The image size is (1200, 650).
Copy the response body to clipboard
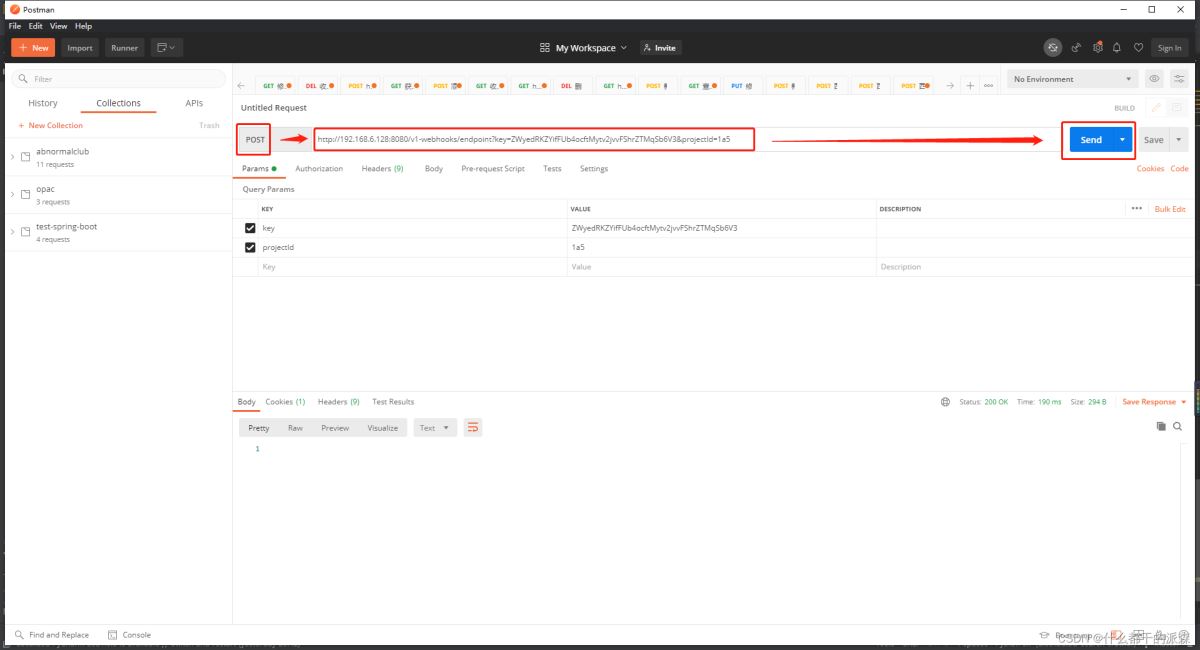tap(1161, 426)
